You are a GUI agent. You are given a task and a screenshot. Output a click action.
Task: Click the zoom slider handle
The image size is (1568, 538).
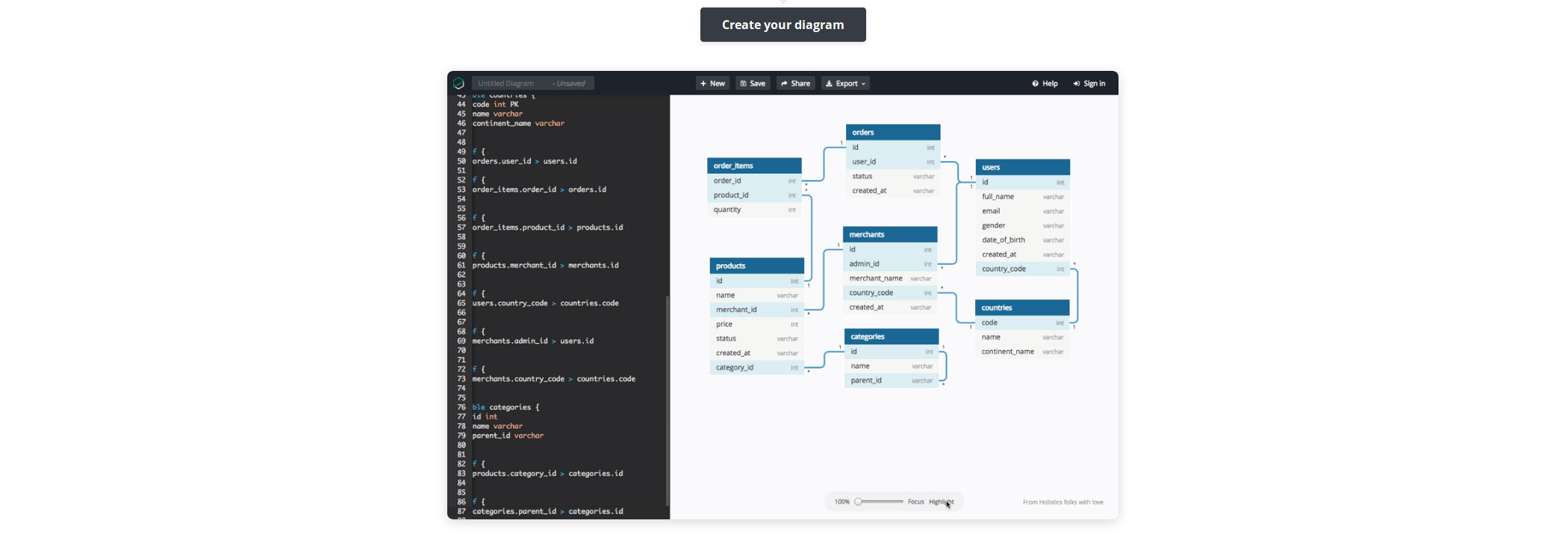[x=859, y=502]
